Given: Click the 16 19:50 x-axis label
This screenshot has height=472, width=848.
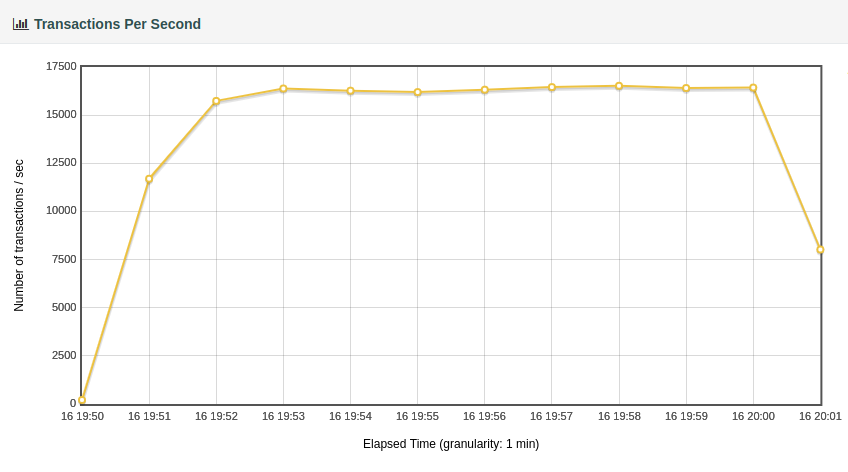Looking at the screenshot, I should point(82,416).
